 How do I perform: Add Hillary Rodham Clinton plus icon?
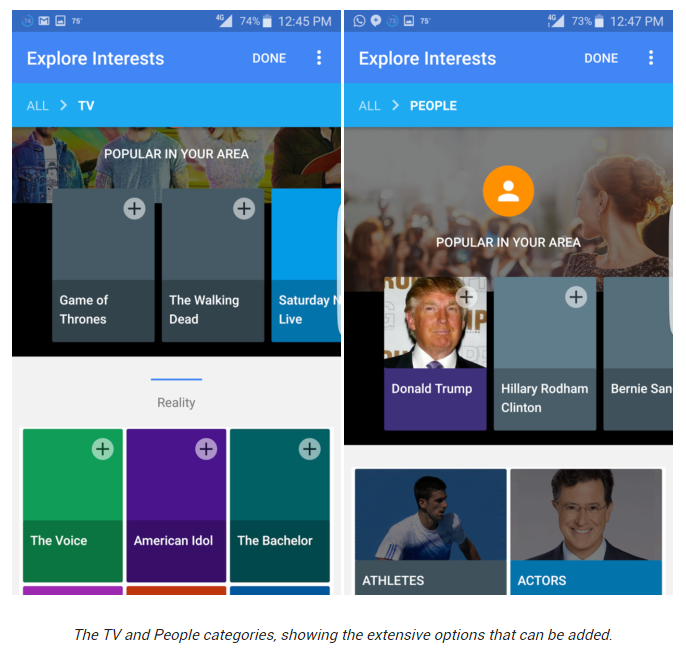point(576,297)
